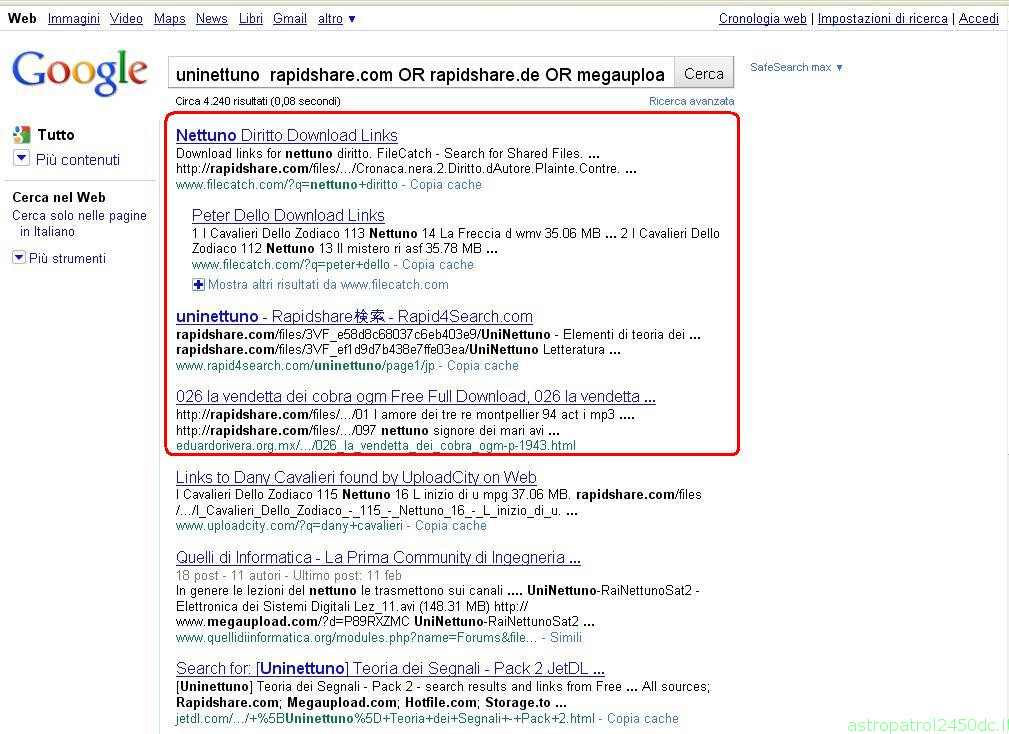Open Copia cache for rapid4search result
The image size is (1009, 734).
tap(483, 365)
